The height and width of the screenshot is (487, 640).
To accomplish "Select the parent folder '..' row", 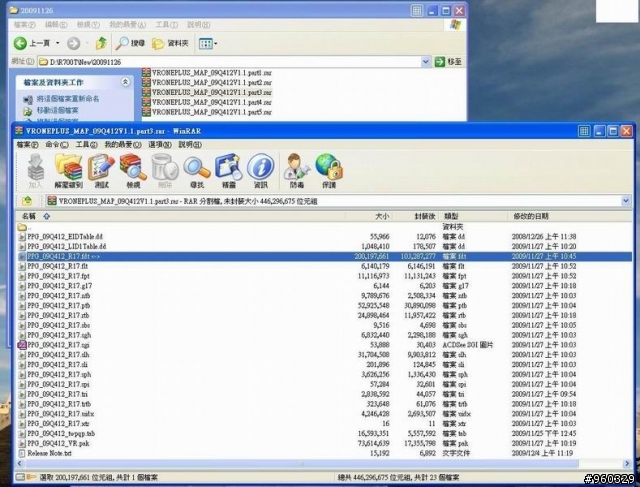I will tap(325, 227).
